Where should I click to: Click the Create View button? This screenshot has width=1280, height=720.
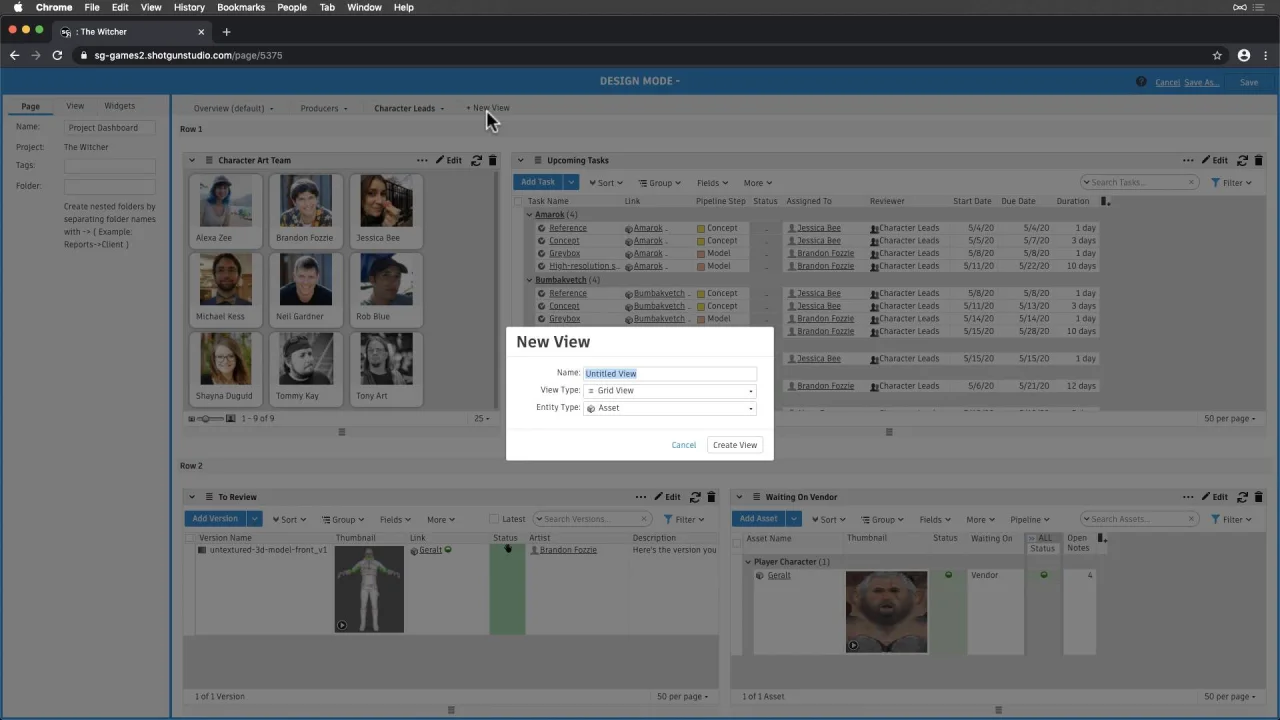tap(734, 445)
